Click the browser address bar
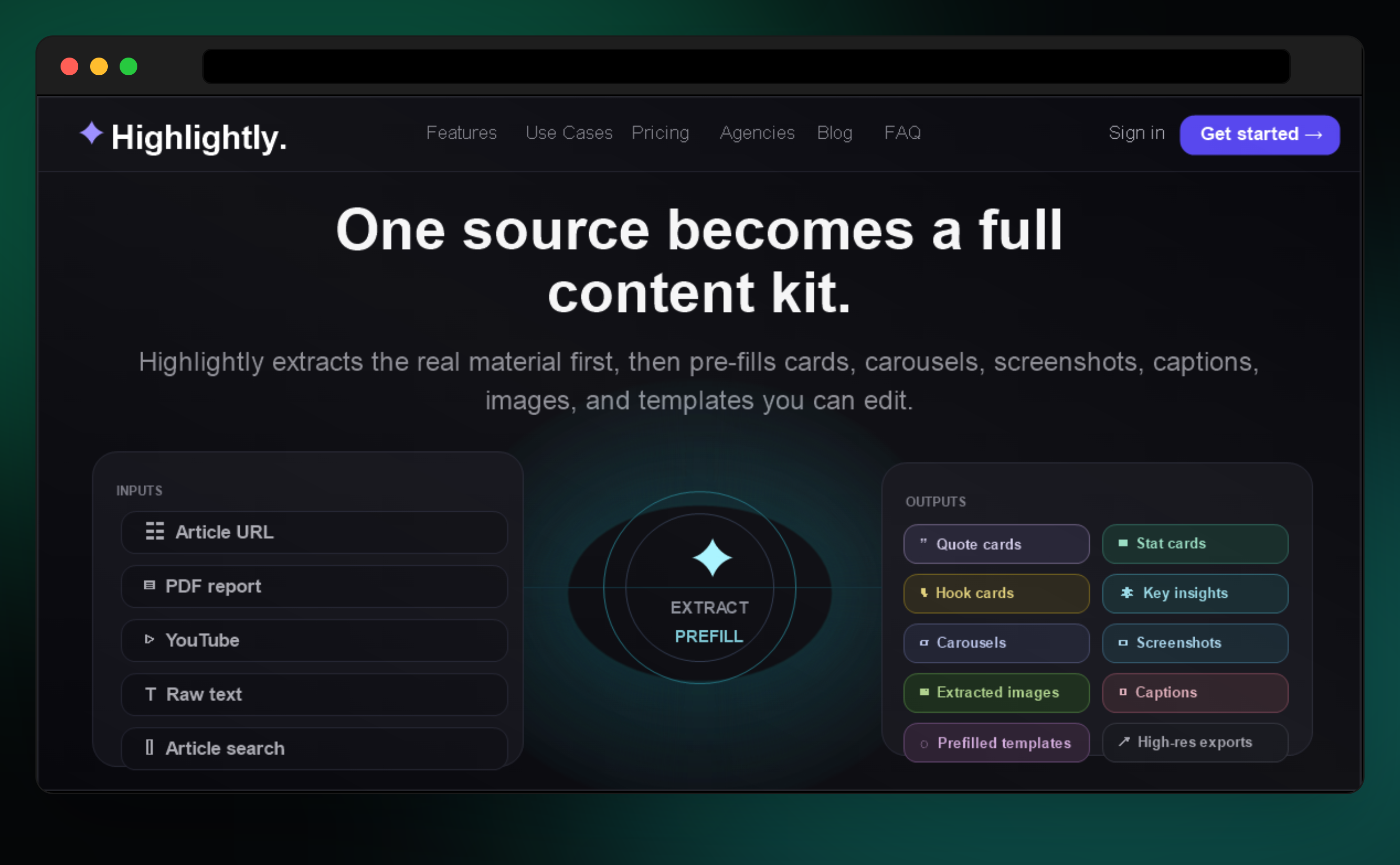This screenshot has height=865, width=1400. pos(746,66)
